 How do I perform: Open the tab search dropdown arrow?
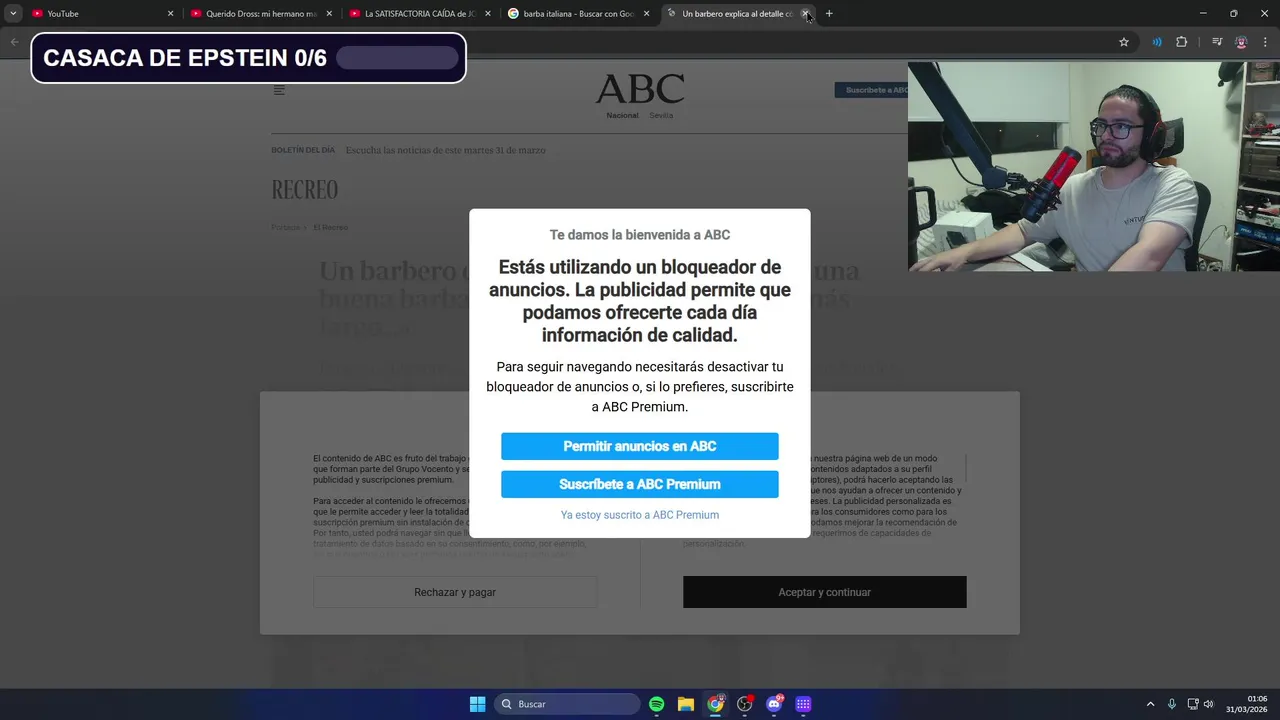13,14
